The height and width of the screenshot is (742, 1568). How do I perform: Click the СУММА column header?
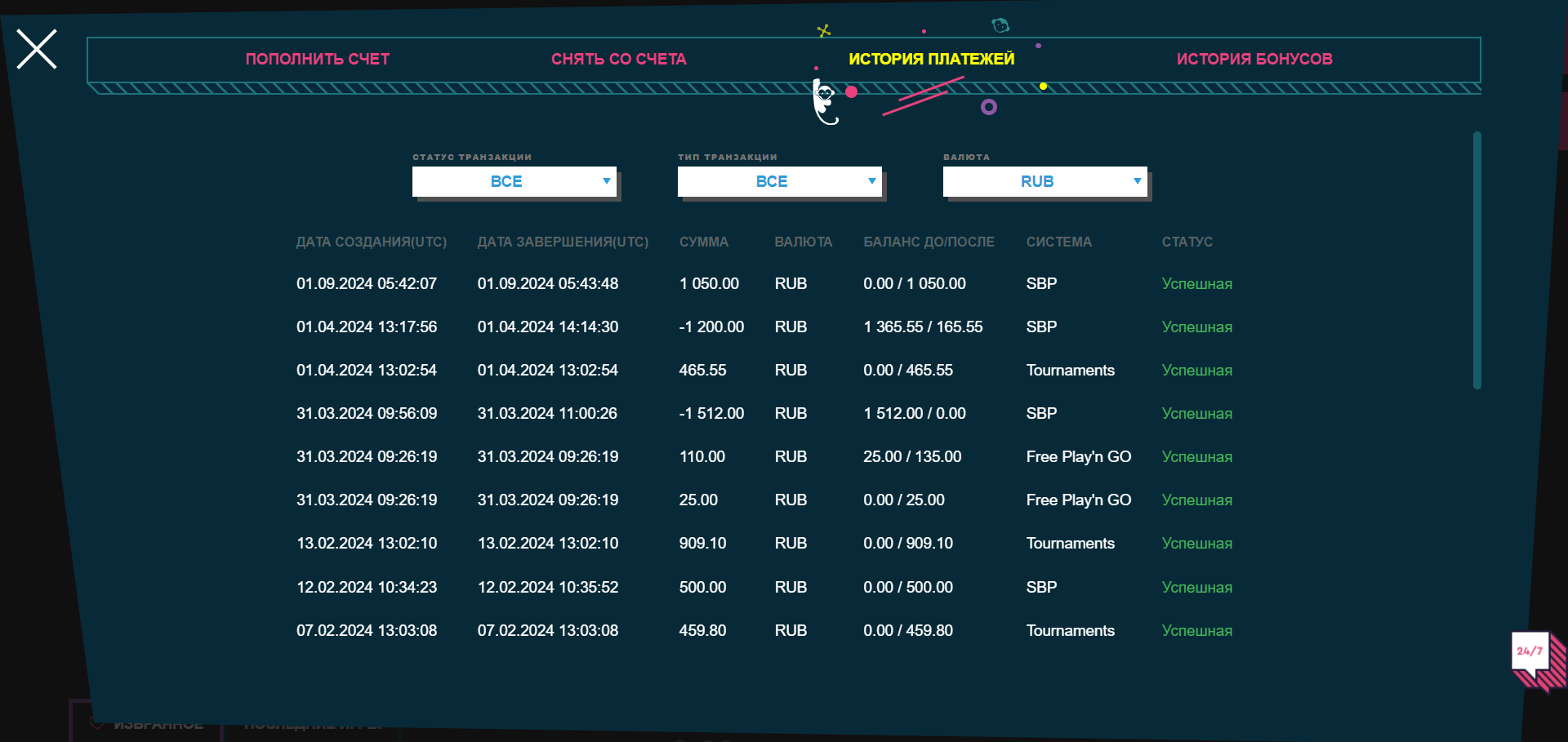coord(704,242)
